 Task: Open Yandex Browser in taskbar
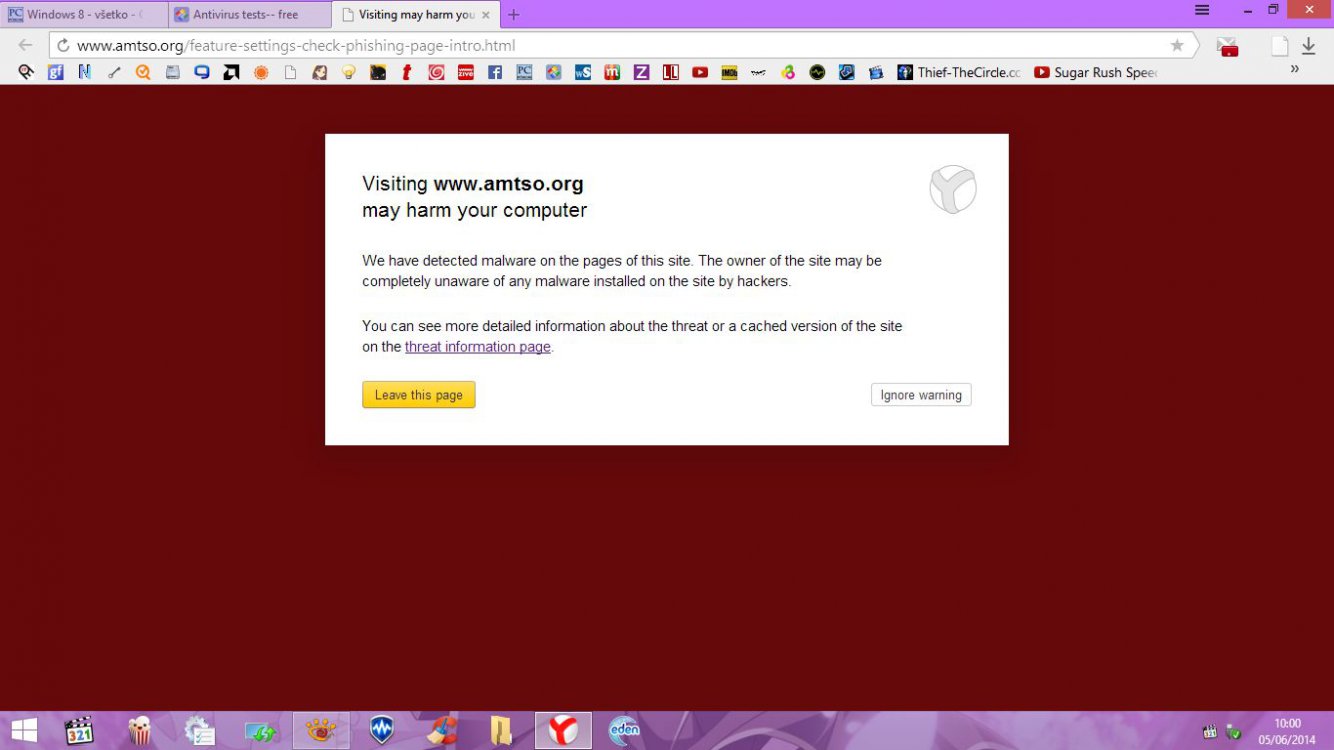(563, 731)
